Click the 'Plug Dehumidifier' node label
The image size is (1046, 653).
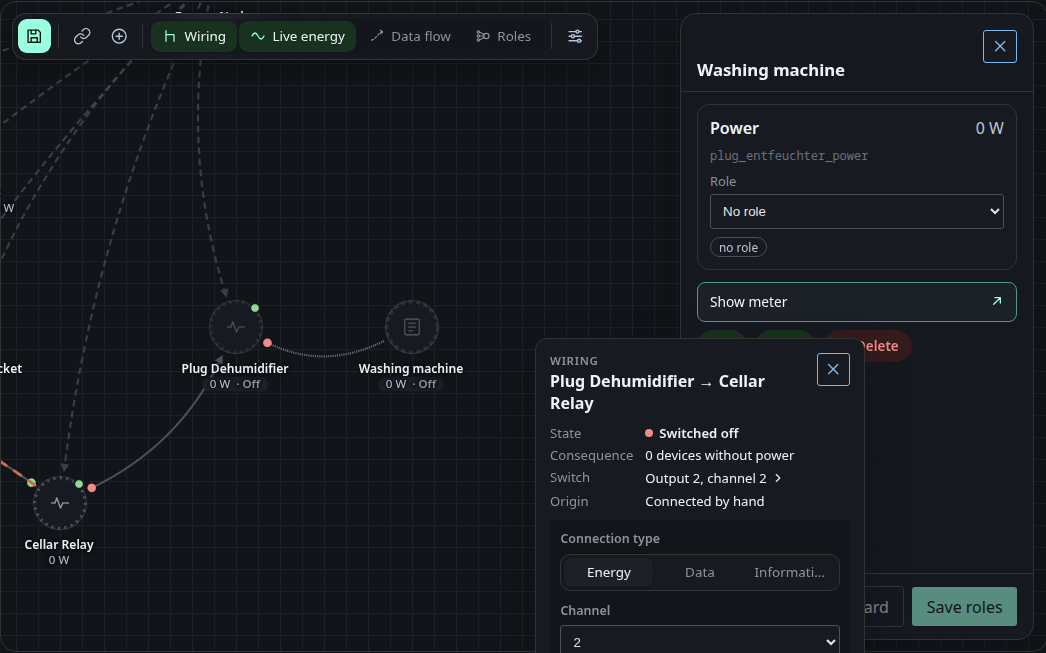point(235,368)
